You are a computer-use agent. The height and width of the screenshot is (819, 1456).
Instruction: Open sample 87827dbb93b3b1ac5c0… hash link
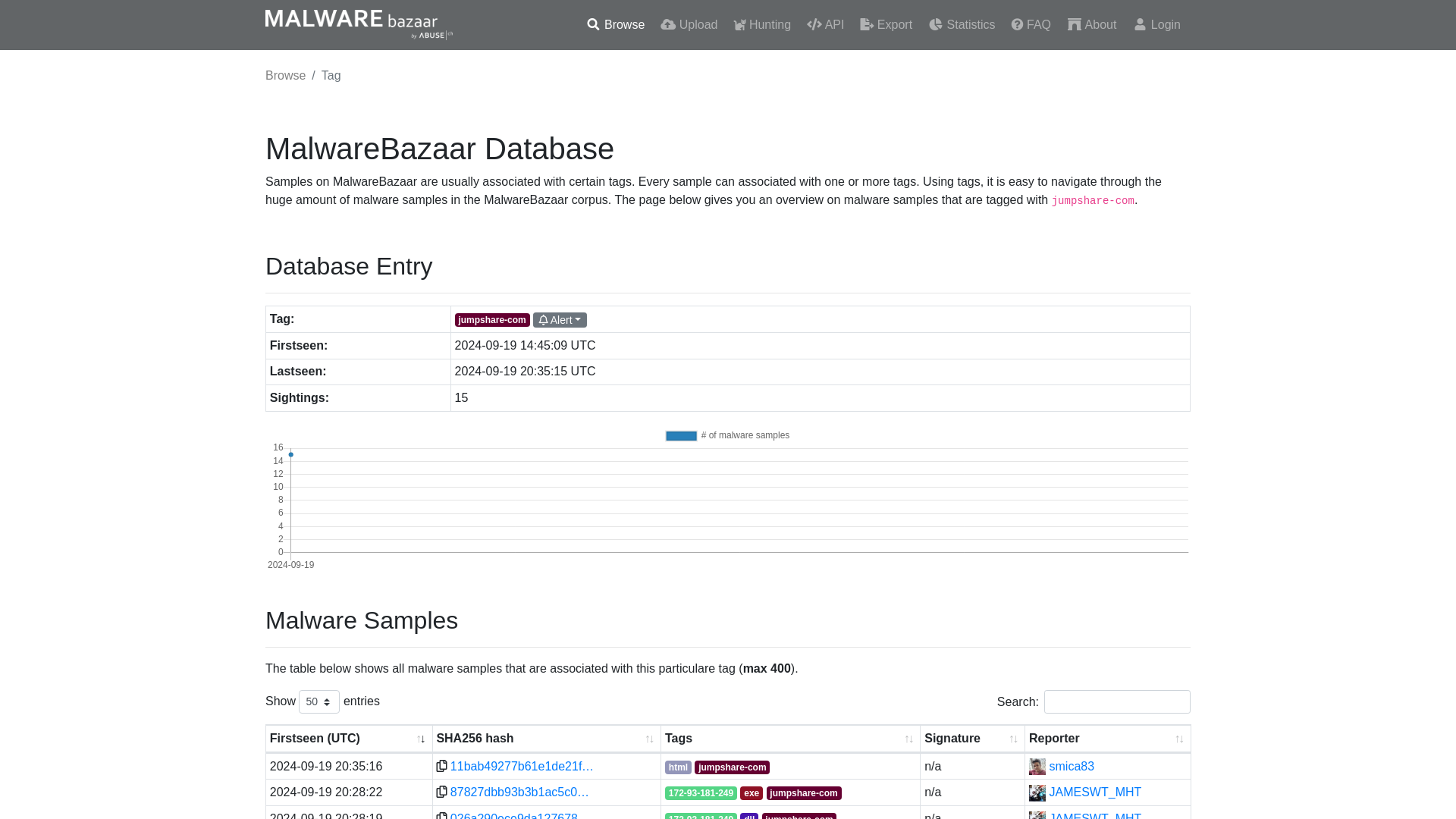[519, 792]
